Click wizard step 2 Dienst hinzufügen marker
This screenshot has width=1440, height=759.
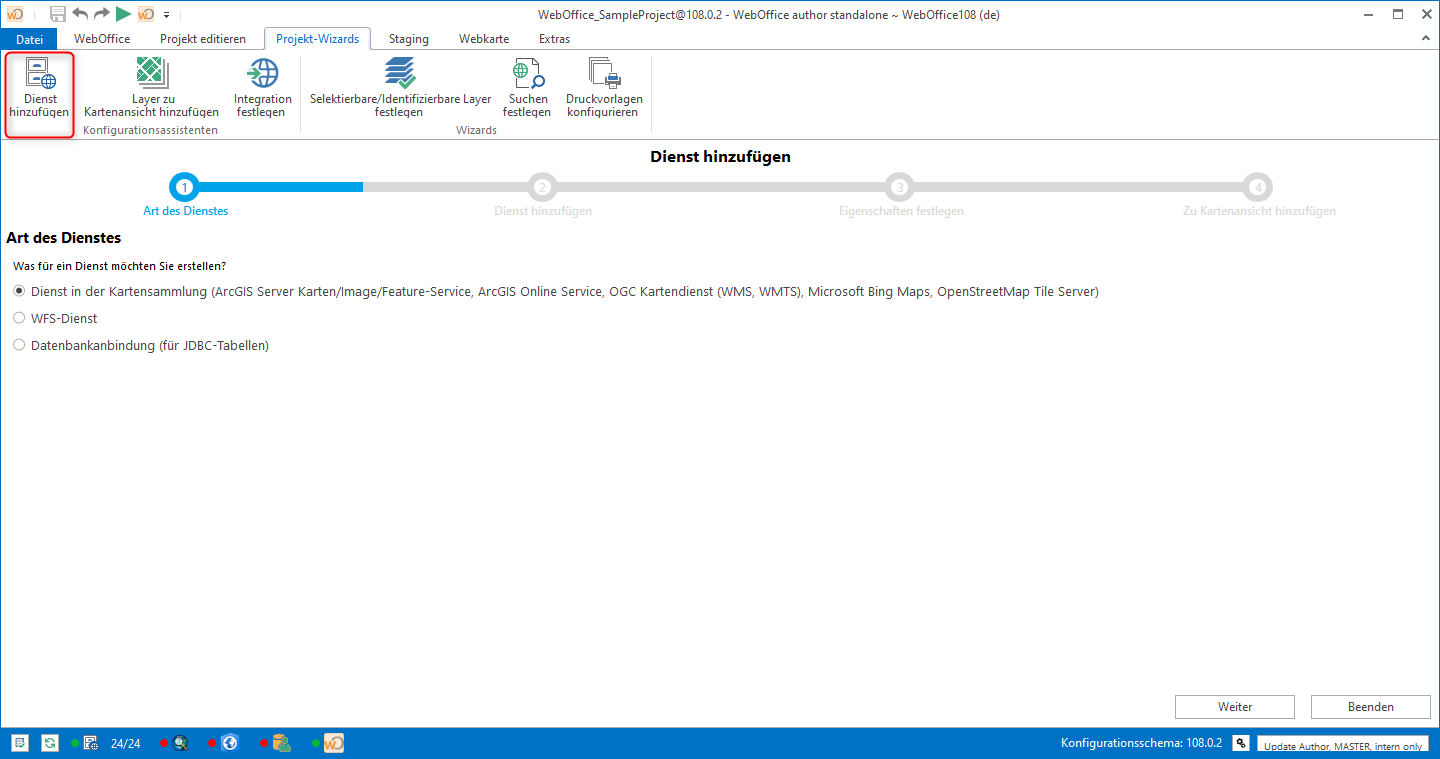(x=542, y=187)
